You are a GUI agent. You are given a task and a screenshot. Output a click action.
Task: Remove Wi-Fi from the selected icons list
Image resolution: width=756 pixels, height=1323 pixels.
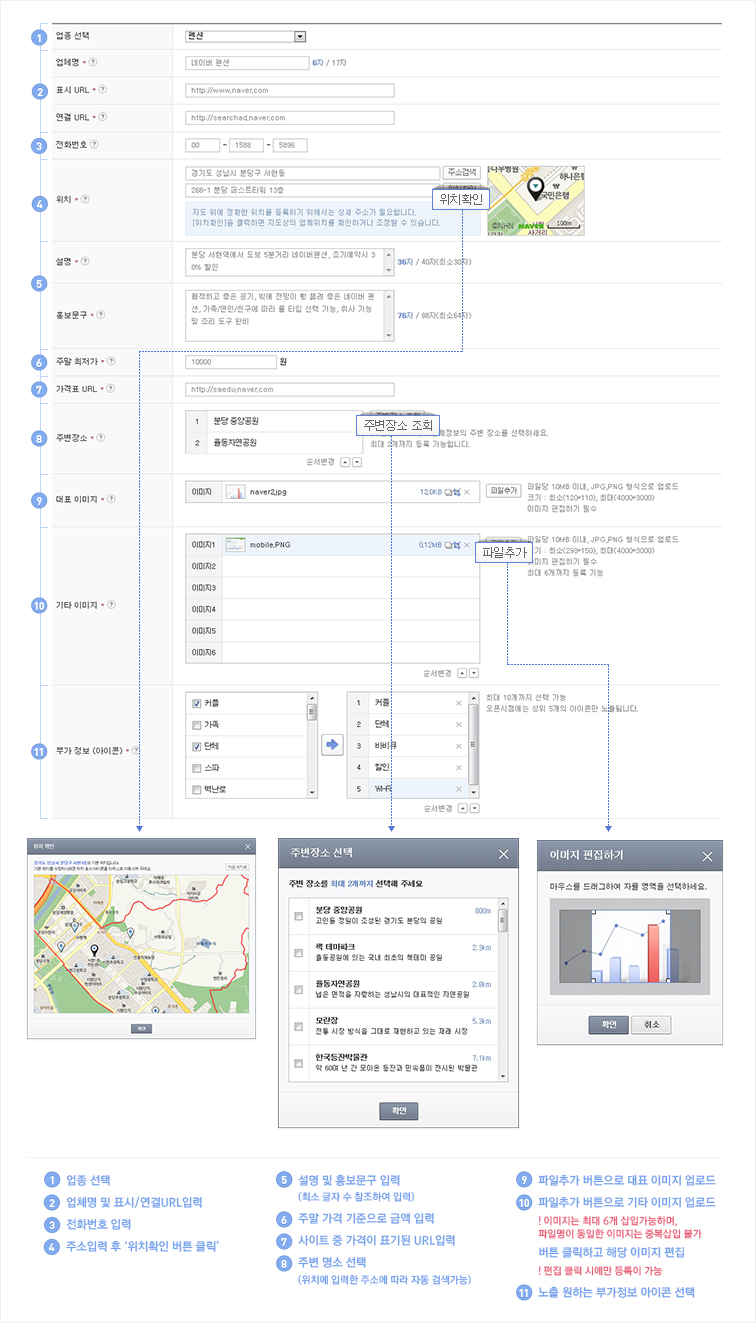[459, 789]
